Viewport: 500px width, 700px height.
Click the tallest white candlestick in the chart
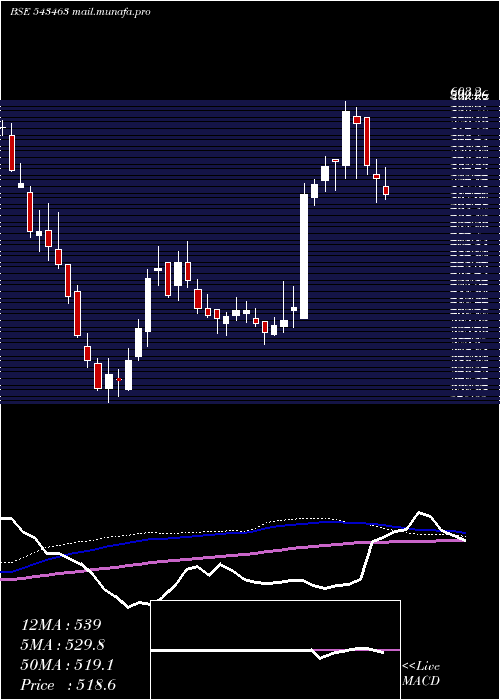point(304,256)
